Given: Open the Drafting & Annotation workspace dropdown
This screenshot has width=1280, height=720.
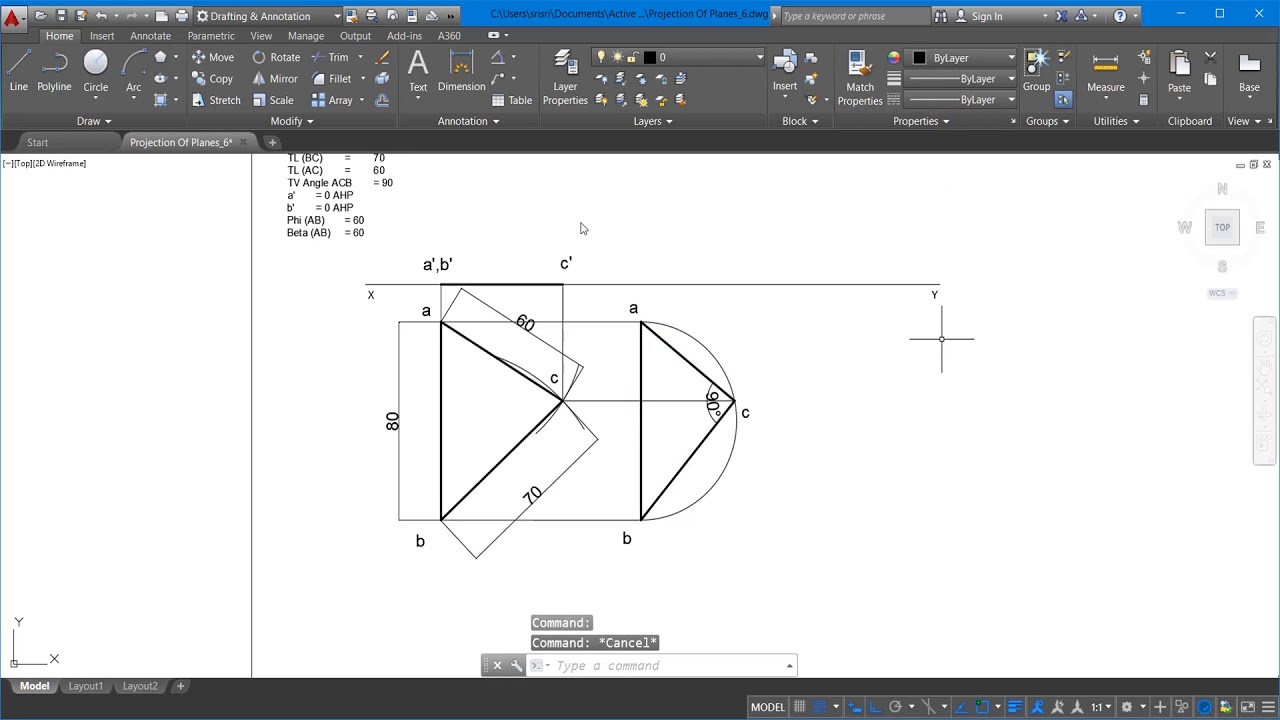Looking at the screenshot, I should [x=267, y=16].
